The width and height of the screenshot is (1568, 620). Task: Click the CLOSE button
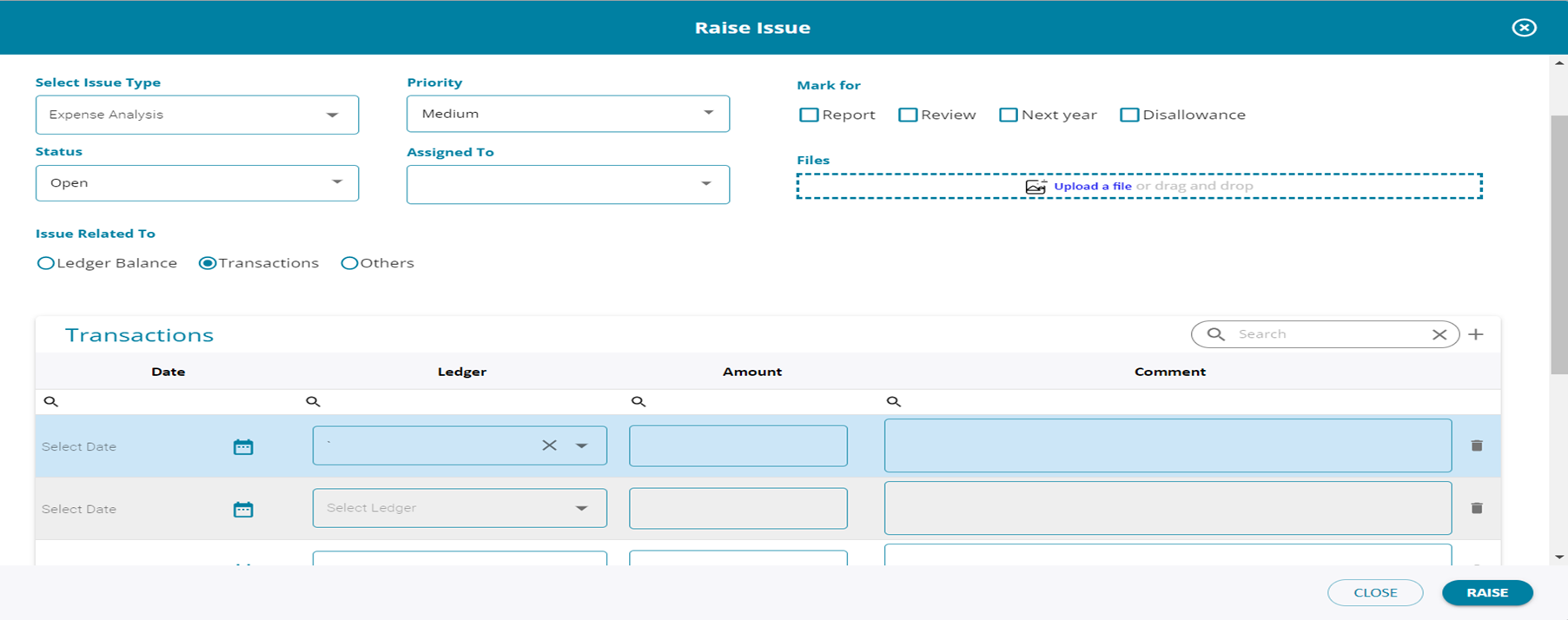[x=1375, y=593]
